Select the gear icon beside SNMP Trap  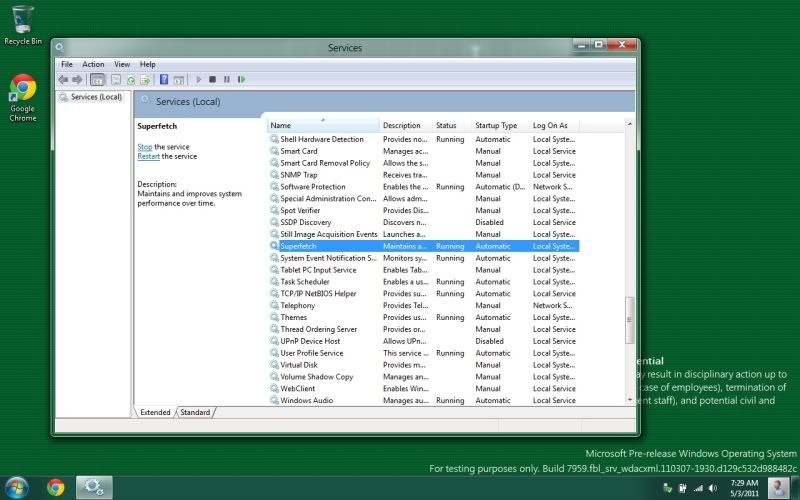tap(274, 175)
